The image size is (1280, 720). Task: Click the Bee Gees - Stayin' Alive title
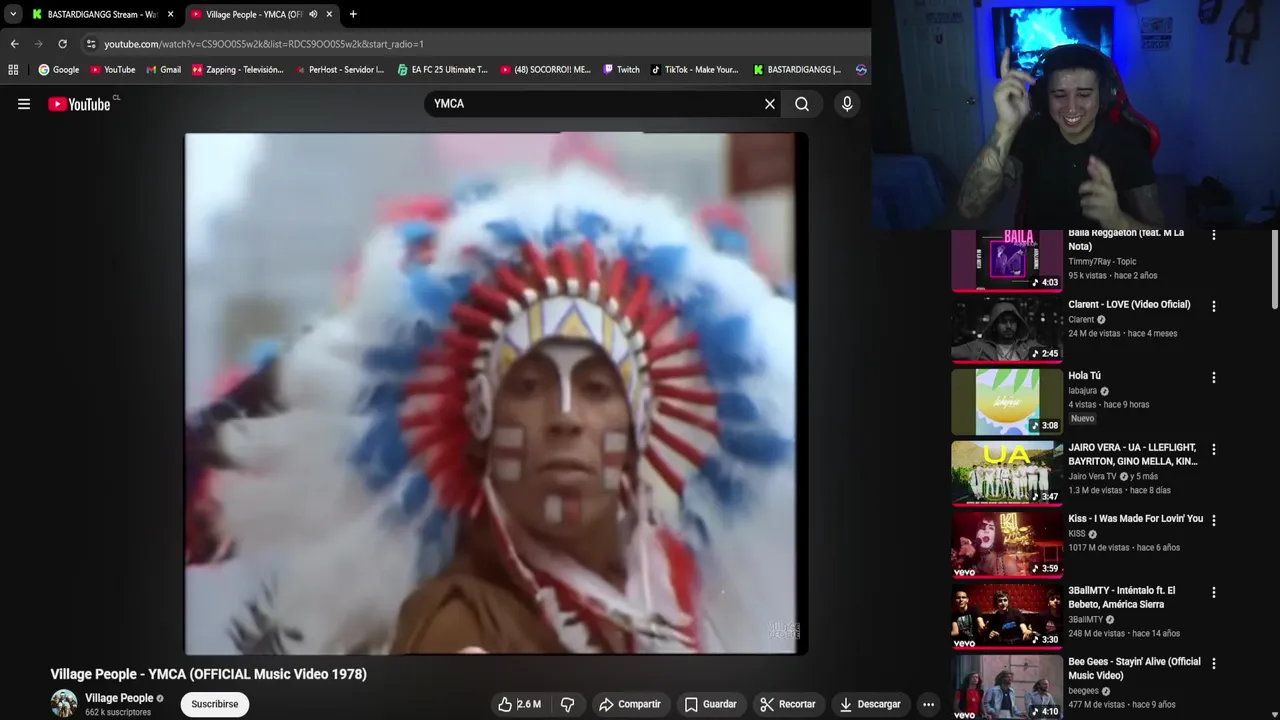click(x=1134, y=669)
